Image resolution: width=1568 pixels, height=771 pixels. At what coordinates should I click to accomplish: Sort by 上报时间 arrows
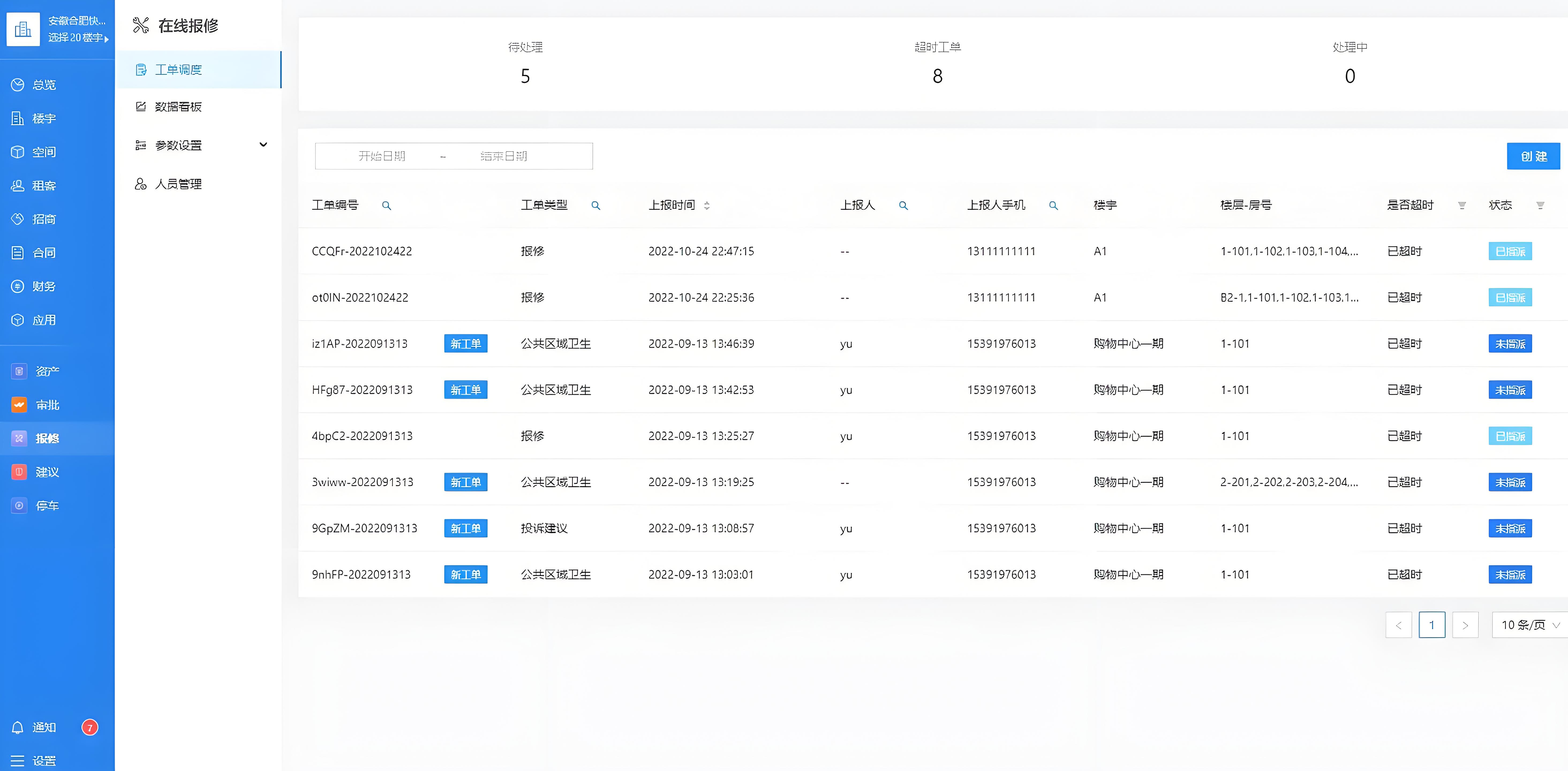pos(707,206)
